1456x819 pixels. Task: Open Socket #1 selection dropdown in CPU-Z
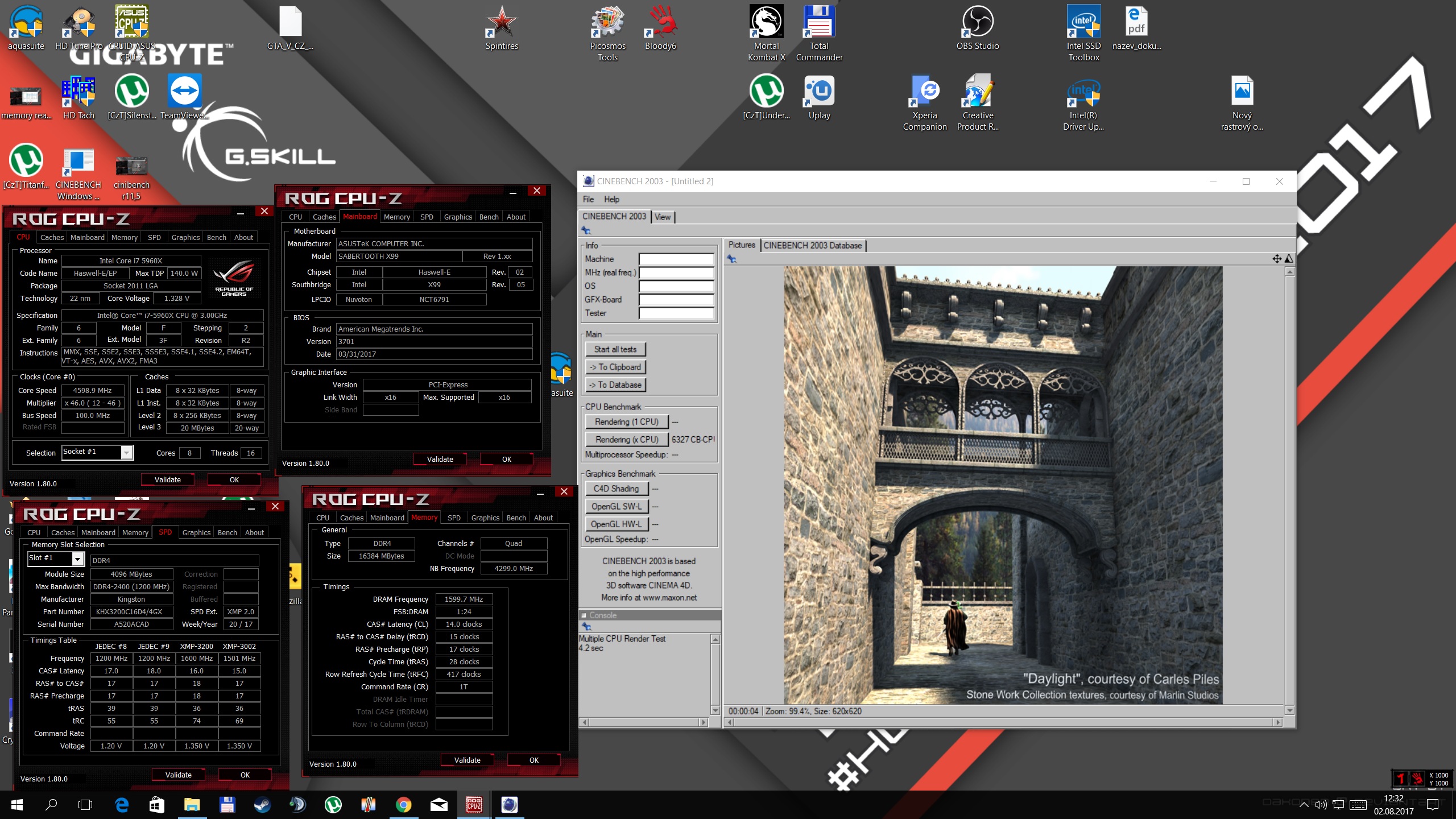[x=127, y=452]
